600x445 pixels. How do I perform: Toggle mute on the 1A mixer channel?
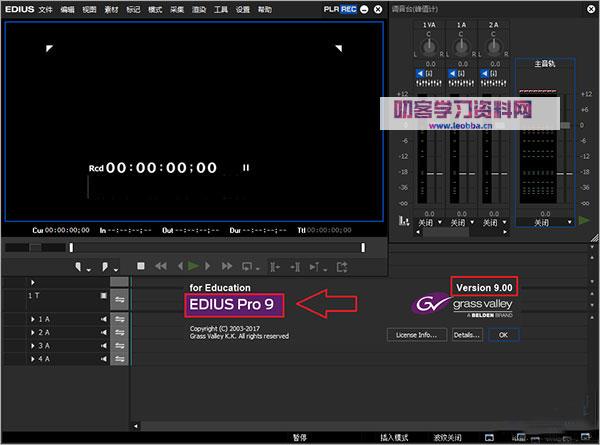pos(452,73)
